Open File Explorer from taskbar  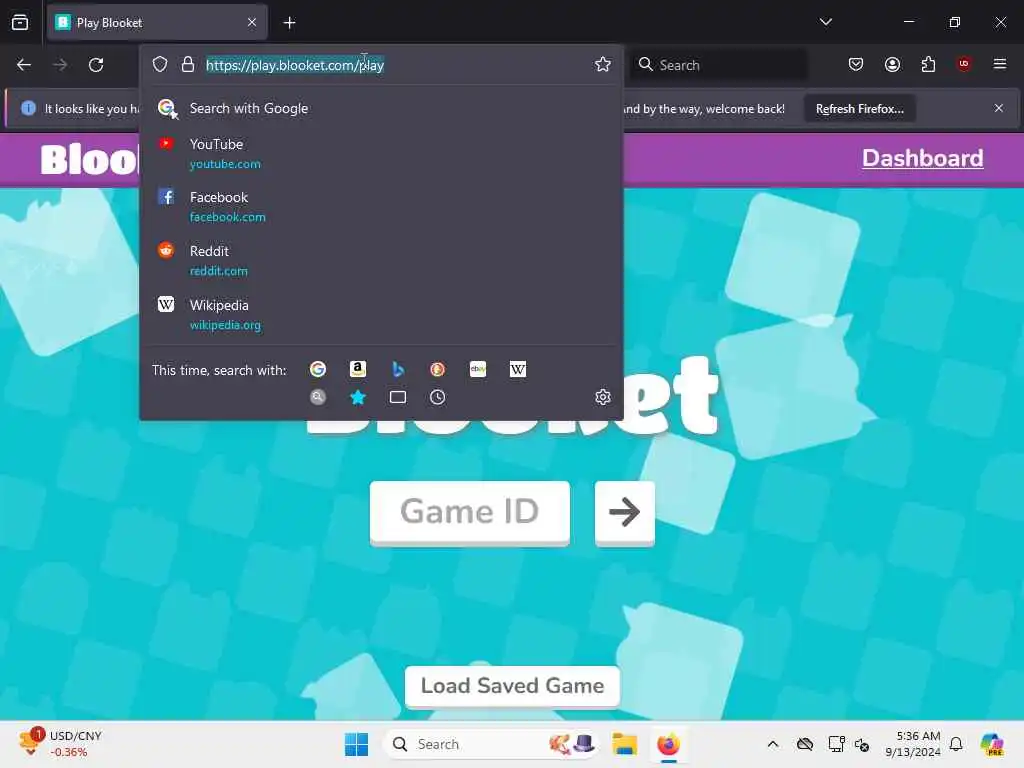(624, 744)
